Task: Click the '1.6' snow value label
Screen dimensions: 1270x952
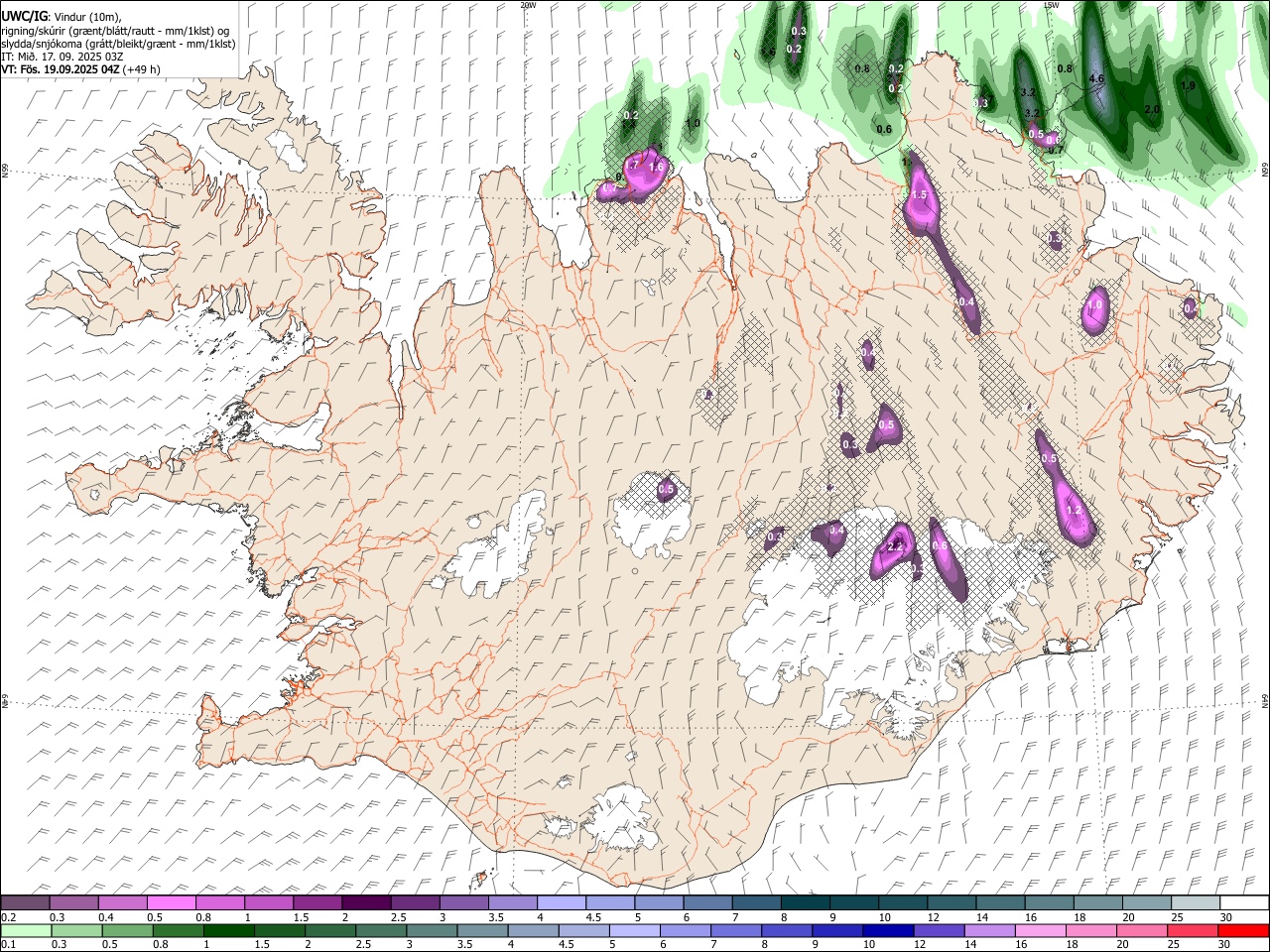Action: 655,168
